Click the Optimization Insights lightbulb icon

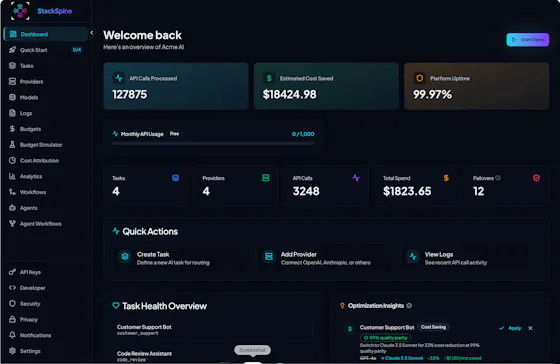pyautogui.click(x=342, y=306)
